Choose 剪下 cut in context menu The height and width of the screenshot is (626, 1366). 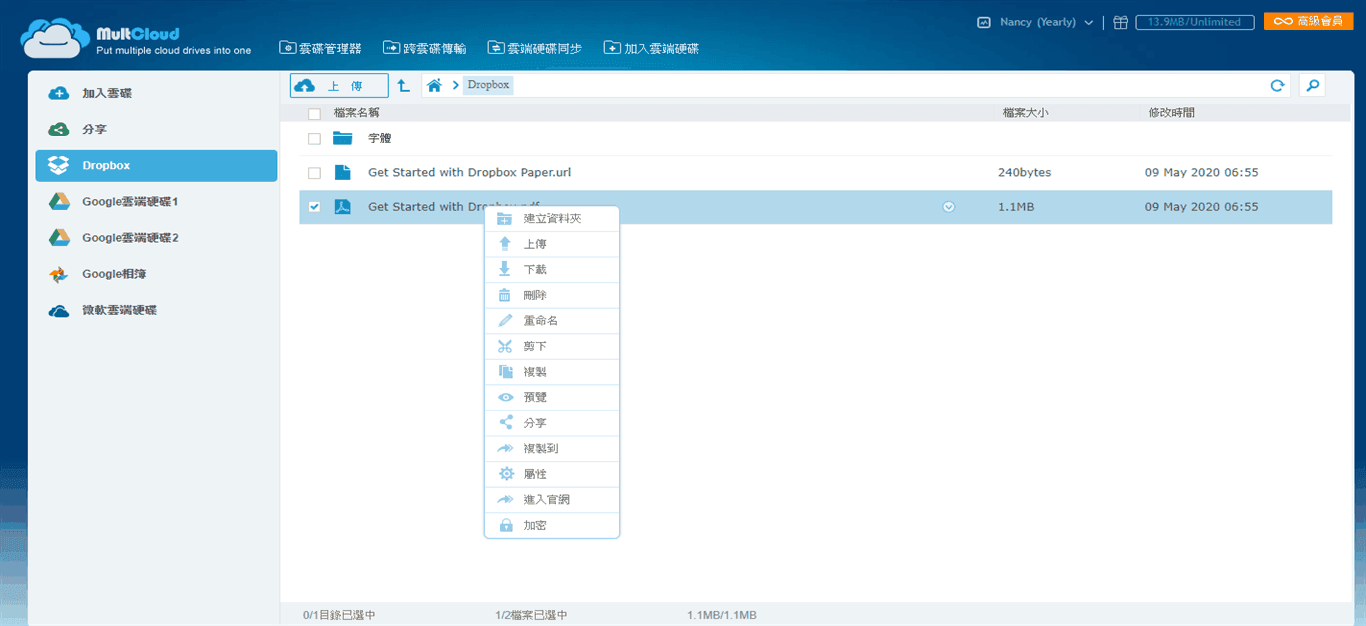point(552,346)
